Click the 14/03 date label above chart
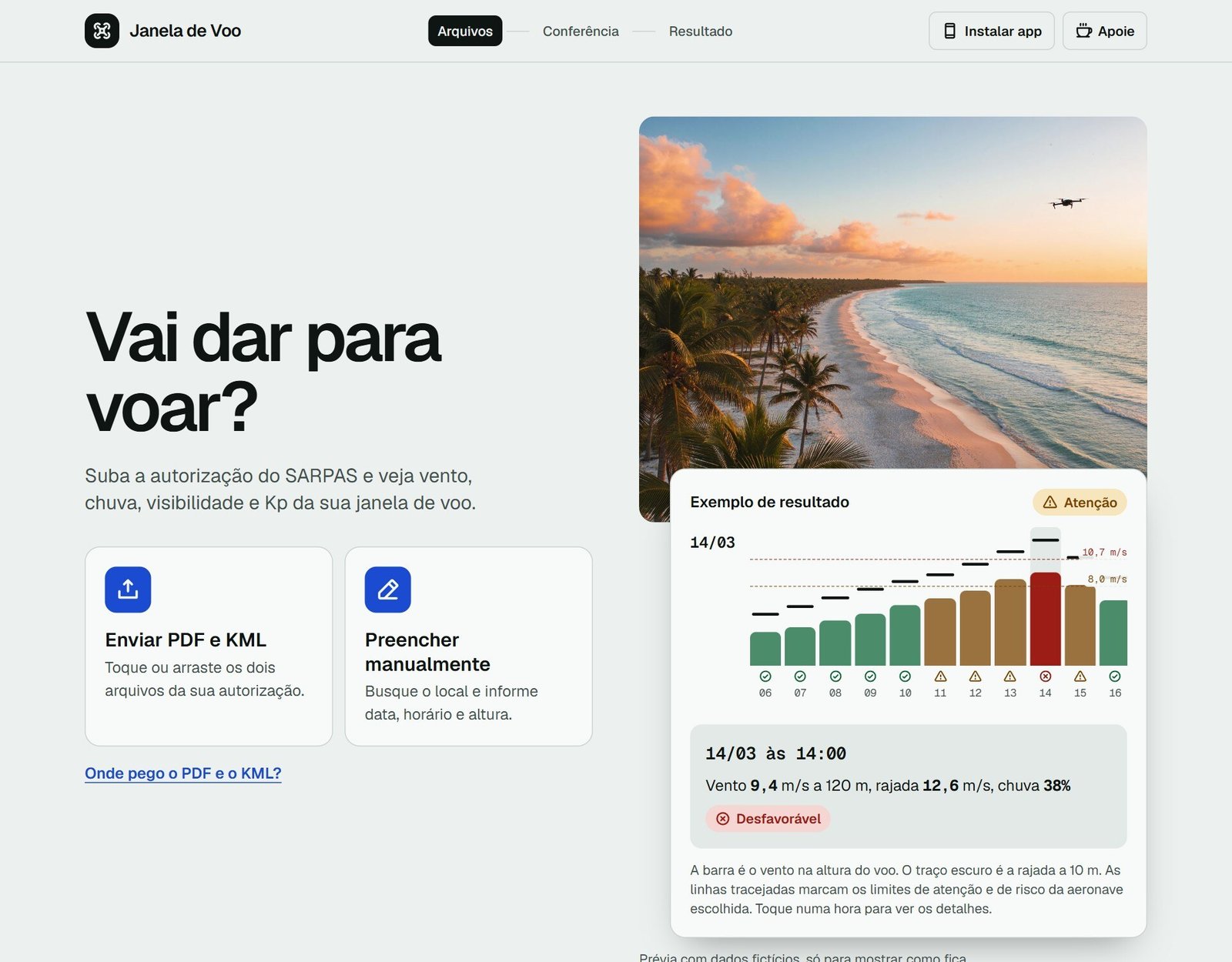Screen dimensions: 1232x962 coord(712,543)
